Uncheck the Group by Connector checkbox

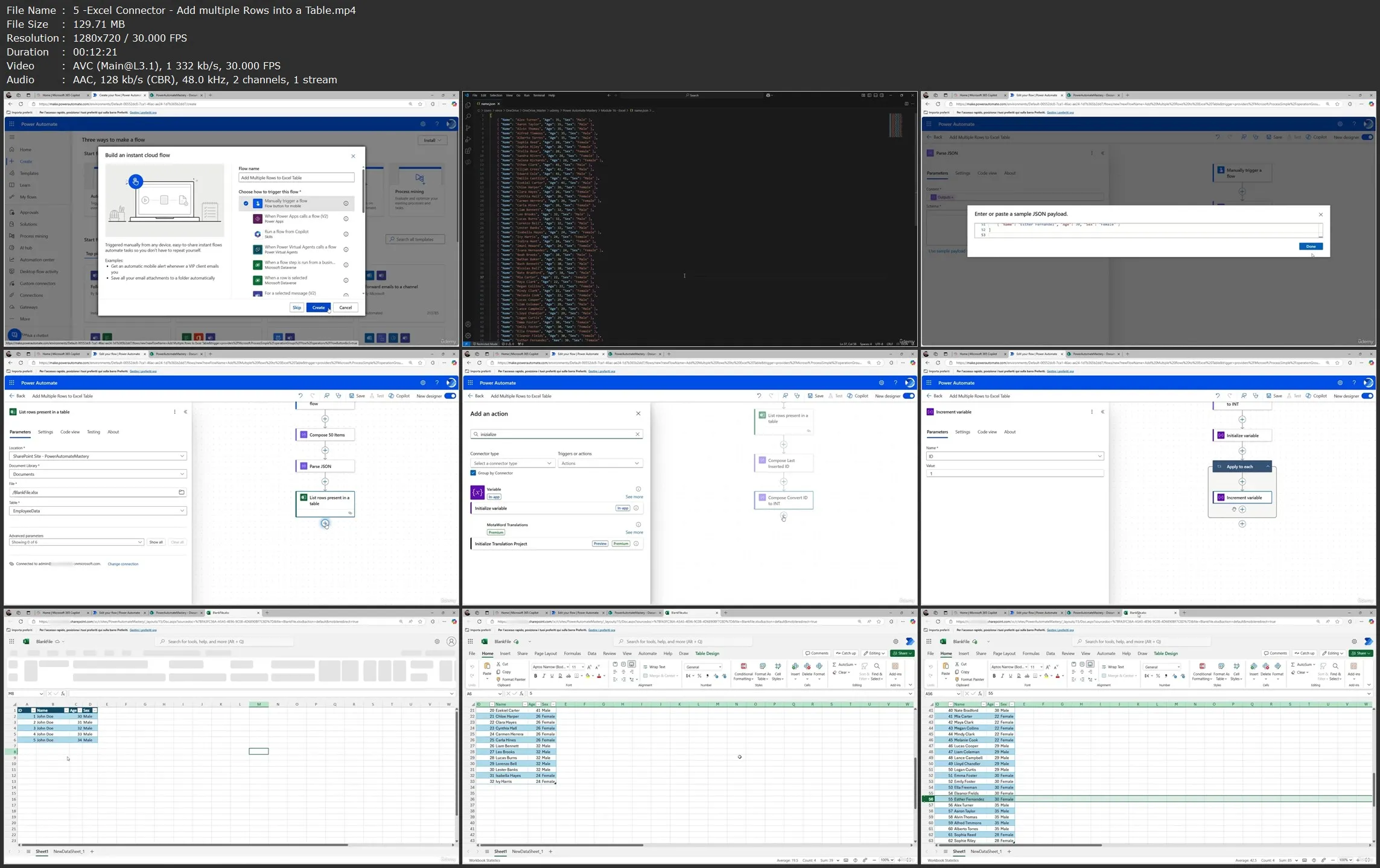click(x=473, y=473)
